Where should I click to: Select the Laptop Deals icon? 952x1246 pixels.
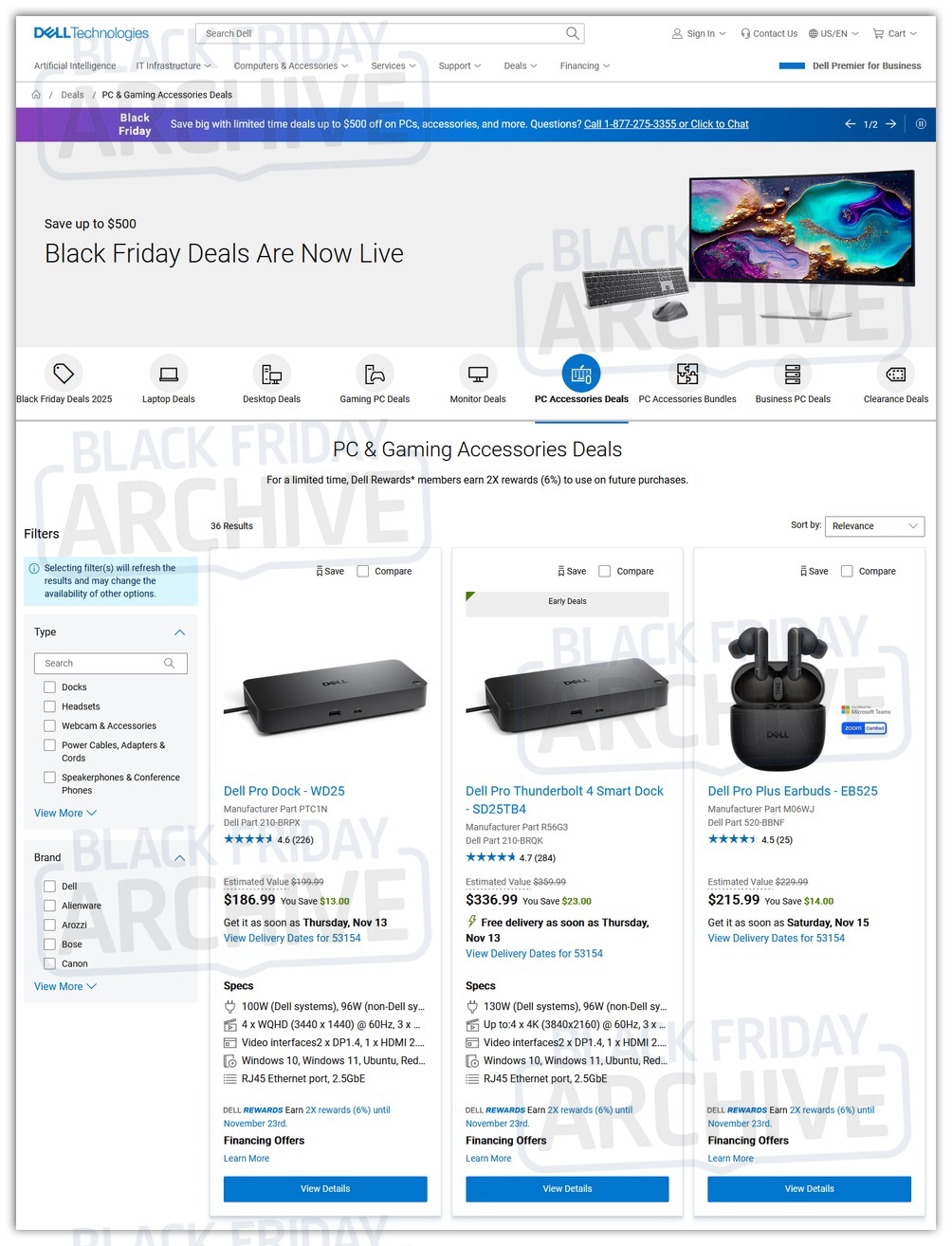tap(169, 374)
